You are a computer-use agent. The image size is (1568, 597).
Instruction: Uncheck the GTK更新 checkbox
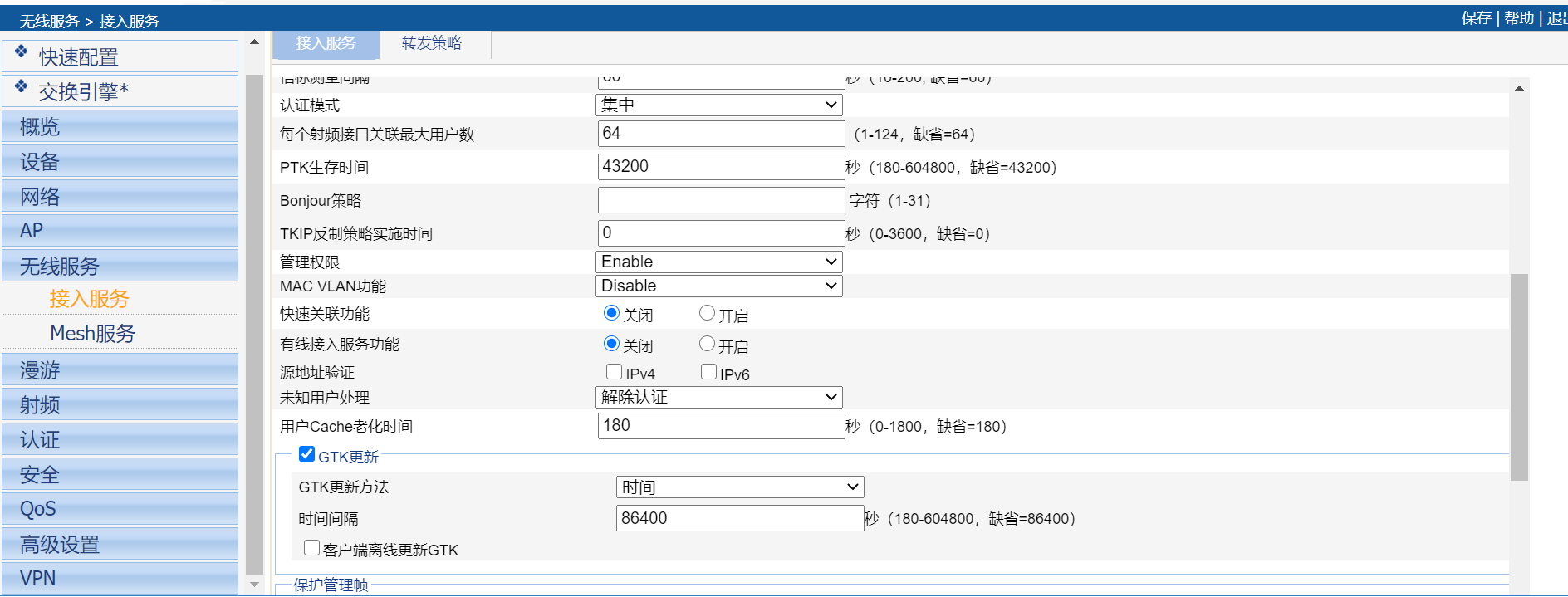[x=307, y=454]
